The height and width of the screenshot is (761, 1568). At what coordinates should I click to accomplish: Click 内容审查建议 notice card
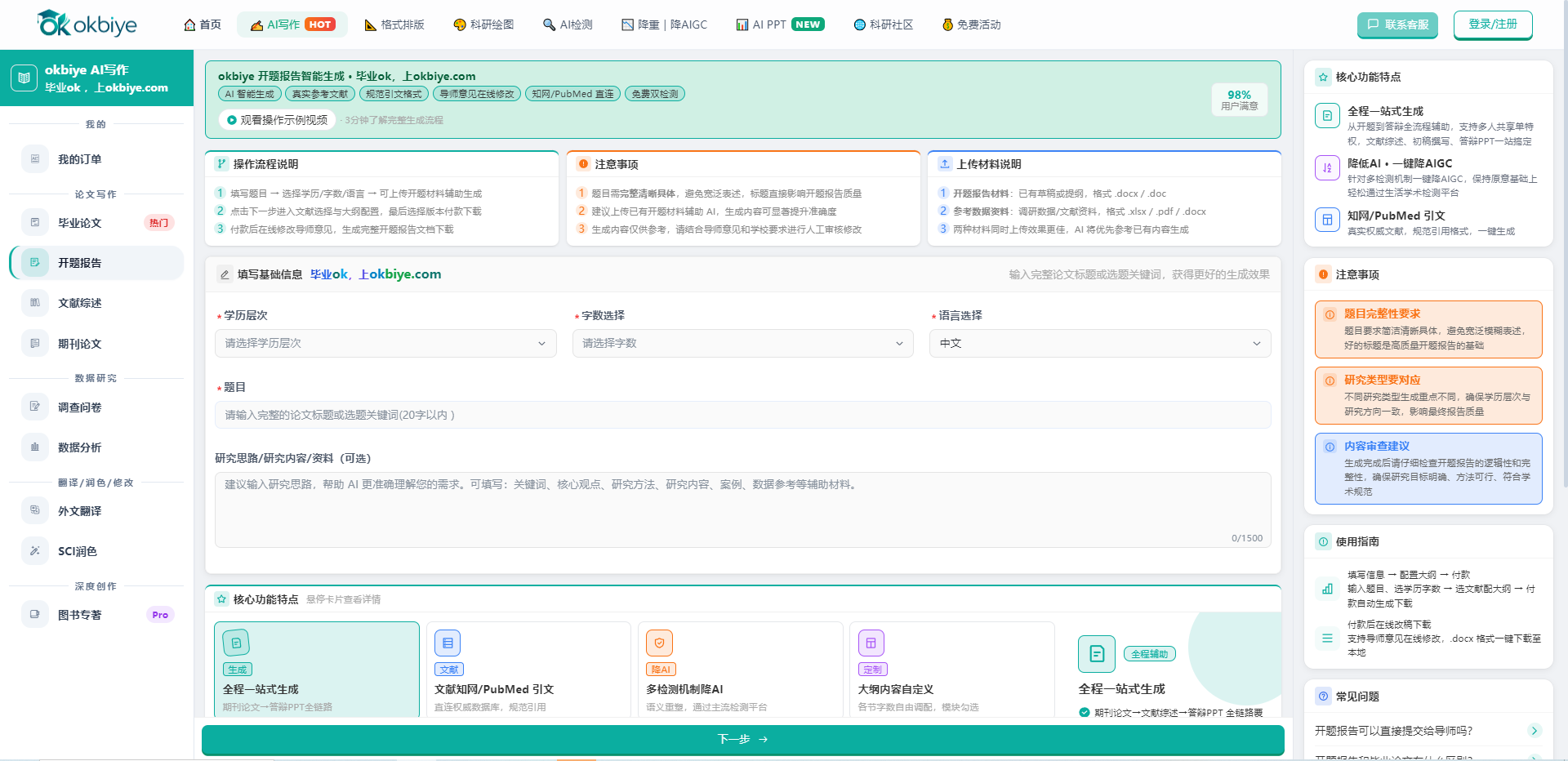1428,469
